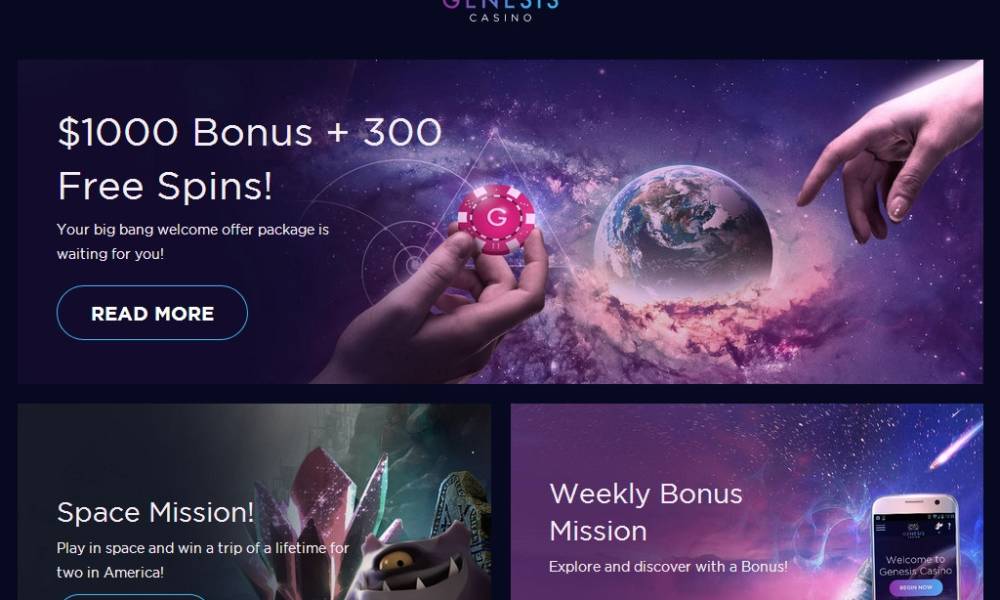Click the trip of a lifetime description text

point(202,560)
